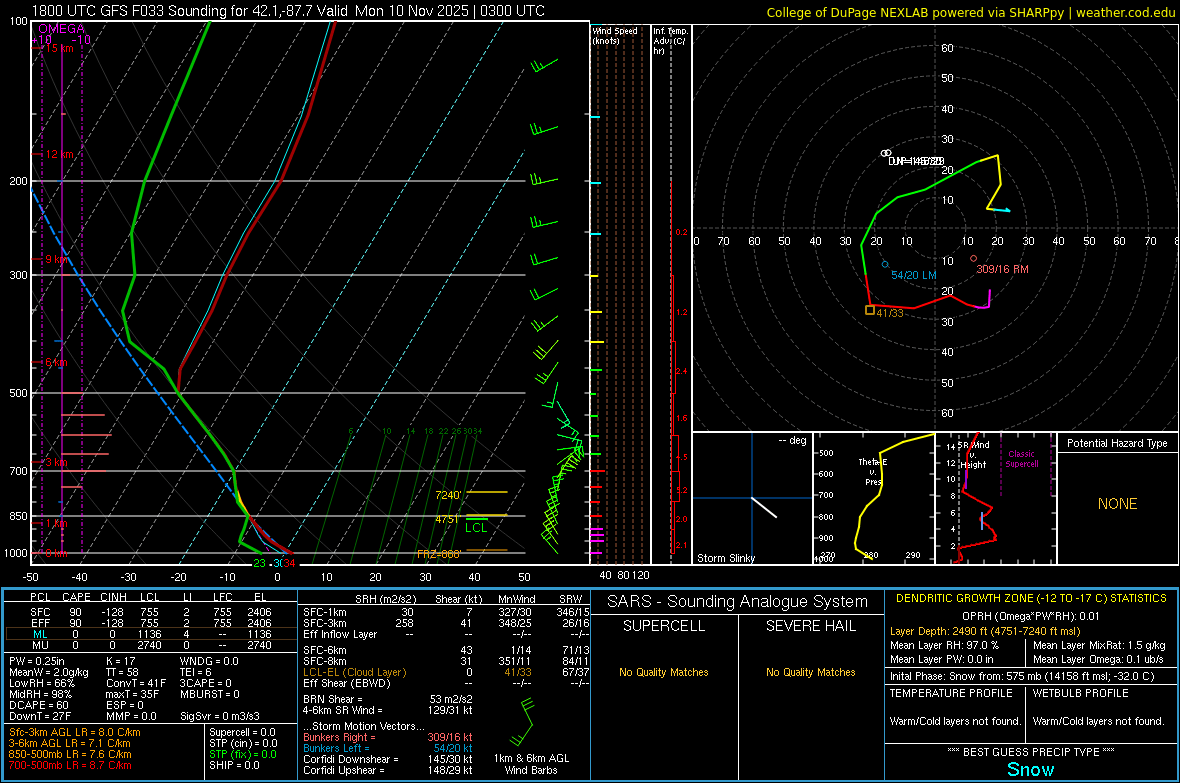
Task: Click the SRH (m2/s2) column header
Action: pyautogui.click(x=385, y=599)
